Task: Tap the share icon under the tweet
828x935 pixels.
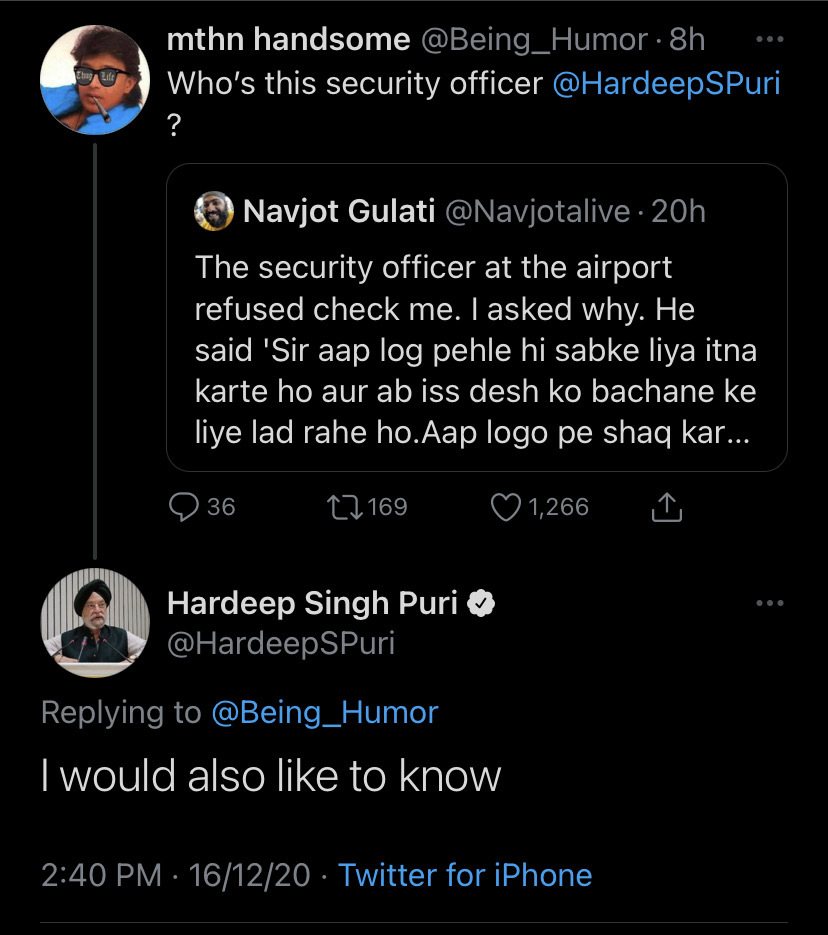Action: pos(666,508)
